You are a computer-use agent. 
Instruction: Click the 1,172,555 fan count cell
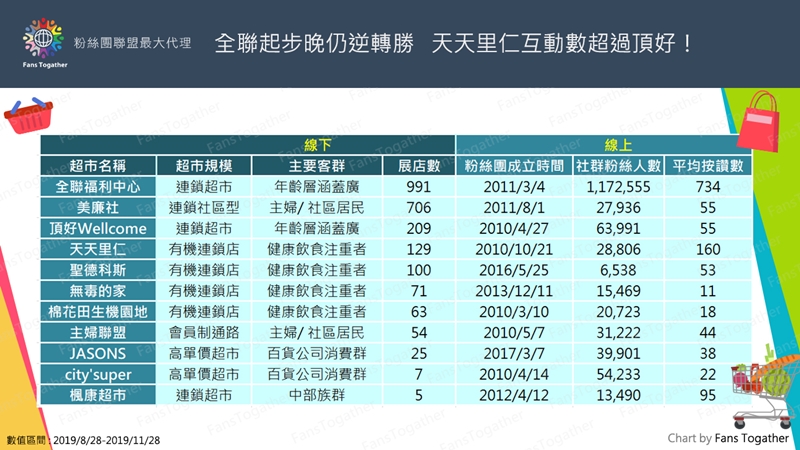(618, 187)
